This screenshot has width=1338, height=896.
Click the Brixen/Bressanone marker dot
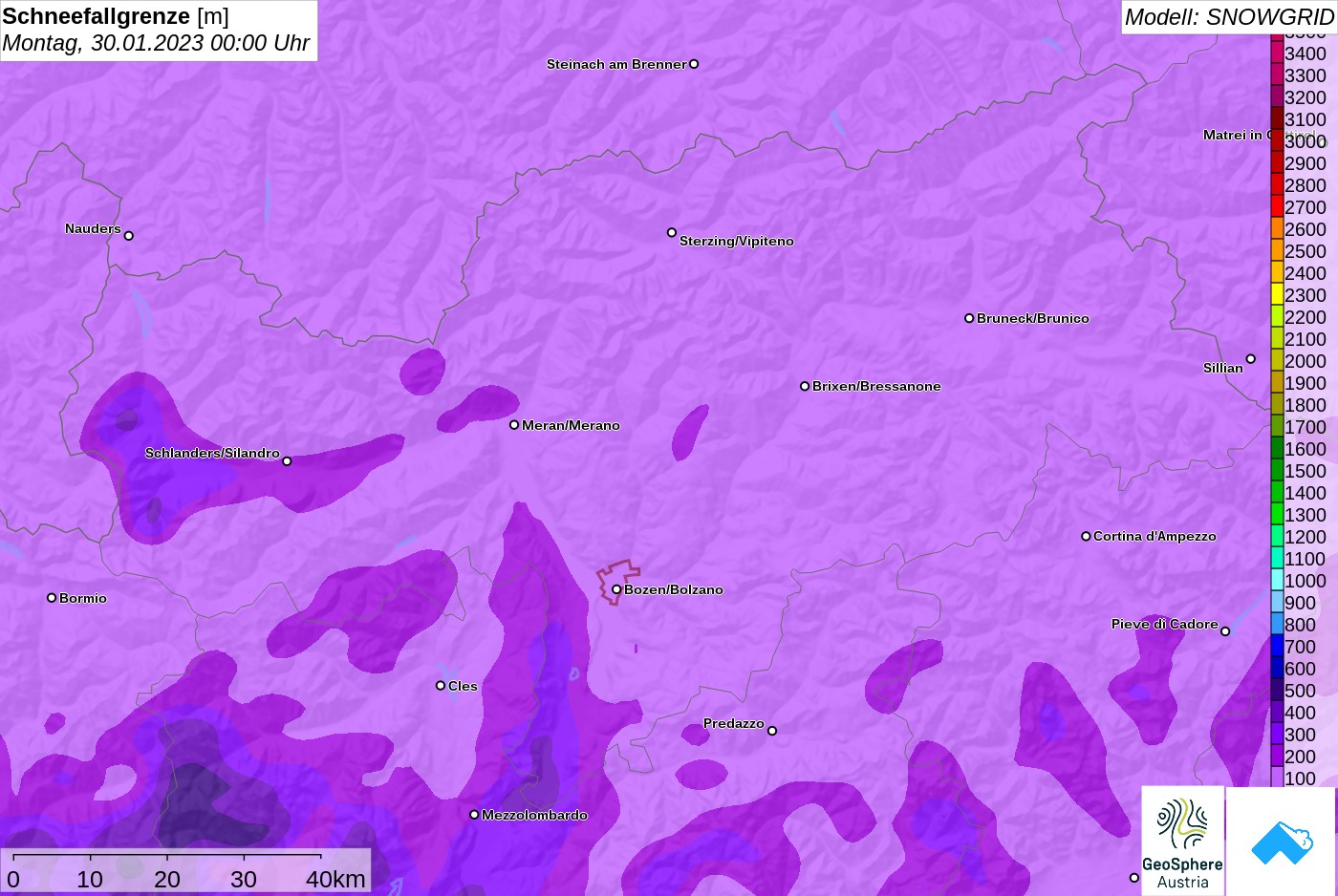805,386
